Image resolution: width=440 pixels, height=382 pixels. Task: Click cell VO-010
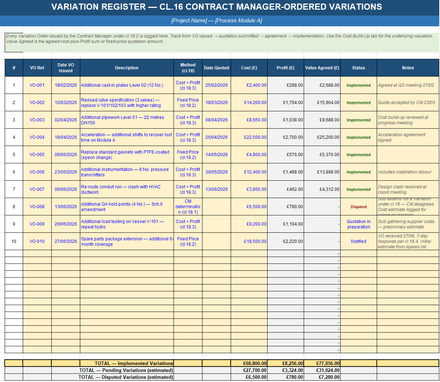coord(37,241)
